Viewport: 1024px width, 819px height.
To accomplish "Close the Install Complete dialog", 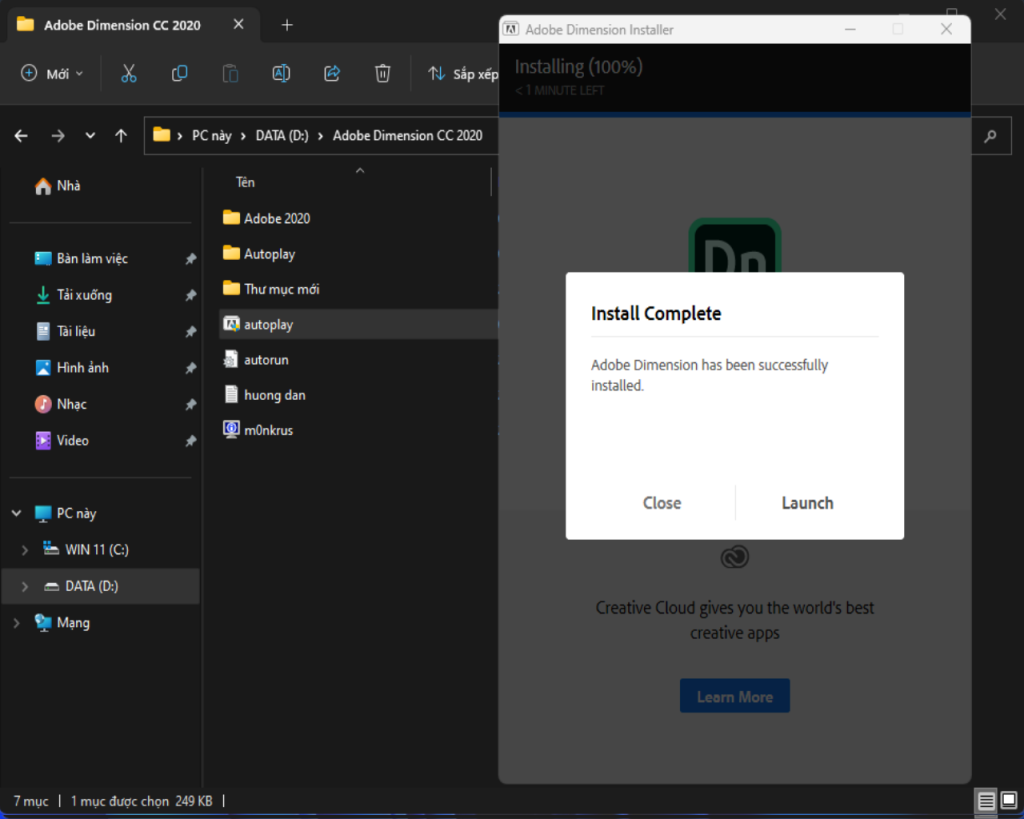I will (x=662, y=503).
